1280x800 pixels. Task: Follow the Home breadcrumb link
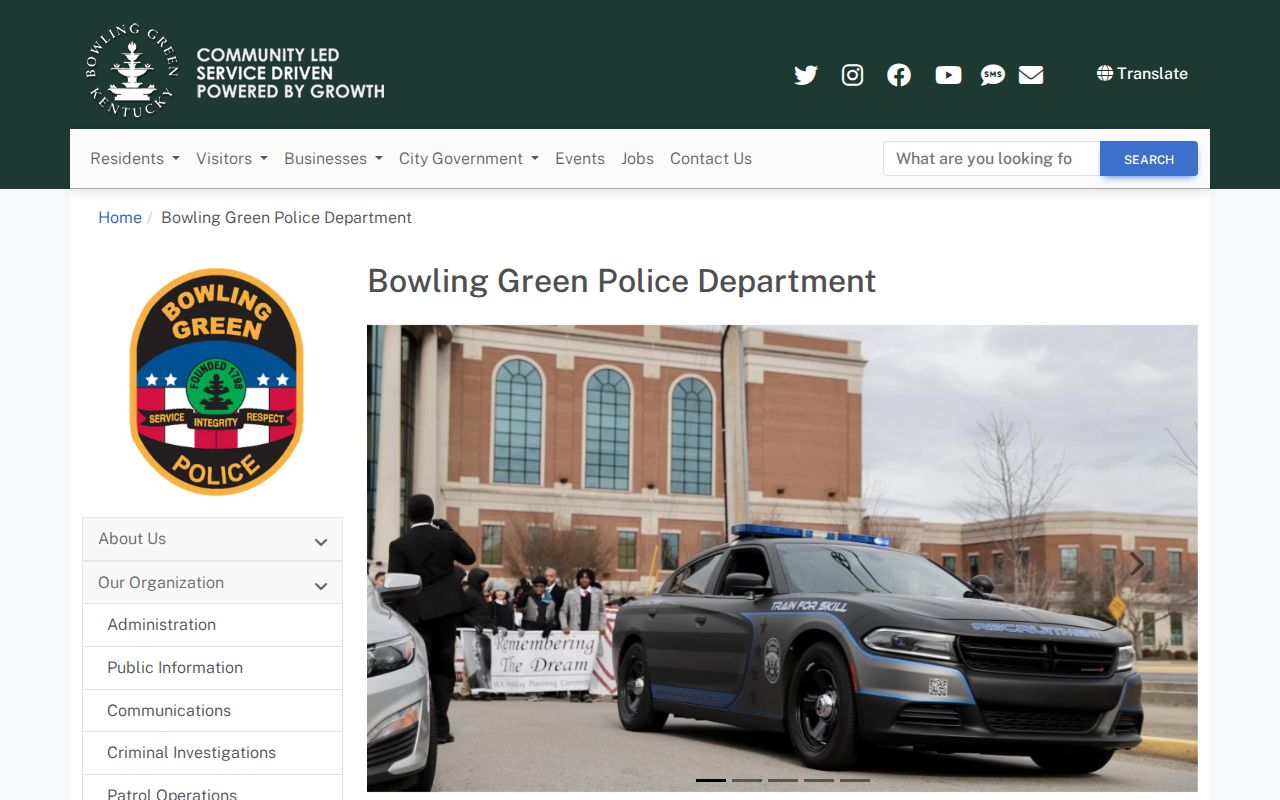(x=120, y=217)
